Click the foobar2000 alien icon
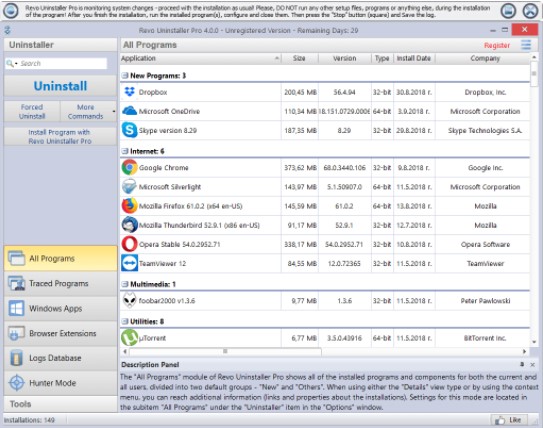The height and width of the screenshot is (428, 543). click(130, 301)
